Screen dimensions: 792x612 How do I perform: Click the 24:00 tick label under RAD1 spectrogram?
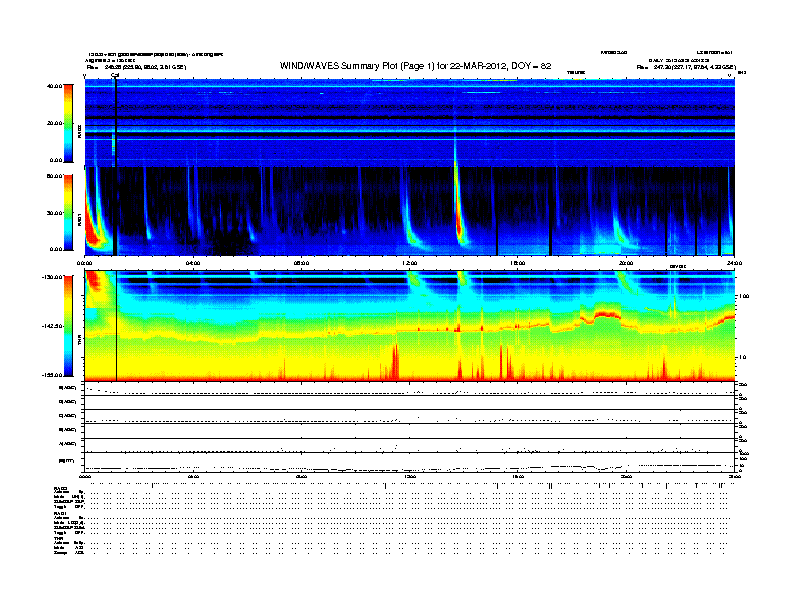pyautogui.click(x=734, y=263)
